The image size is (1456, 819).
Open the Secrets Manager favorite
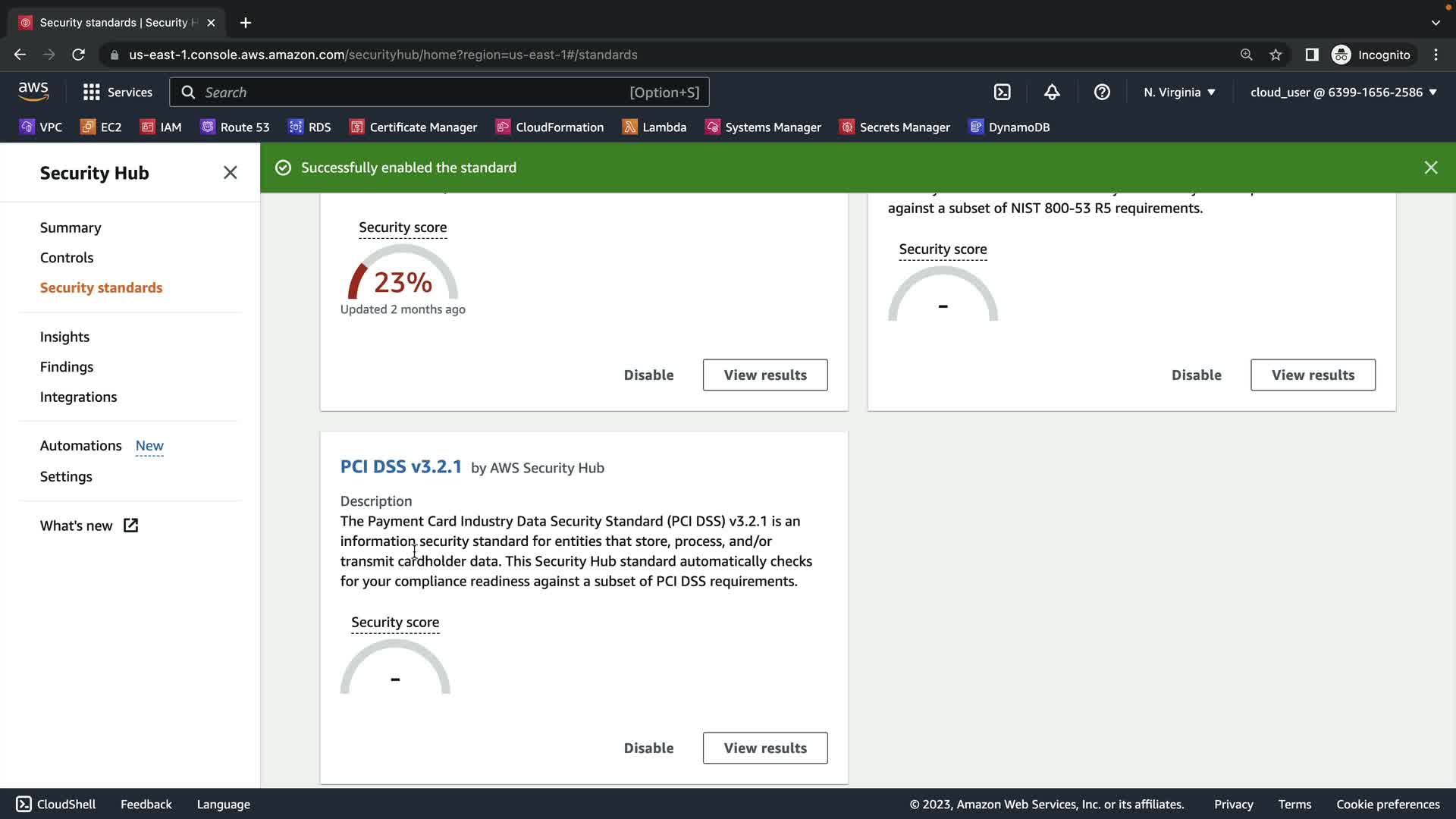pyautogui.click(x=895, y=127)
